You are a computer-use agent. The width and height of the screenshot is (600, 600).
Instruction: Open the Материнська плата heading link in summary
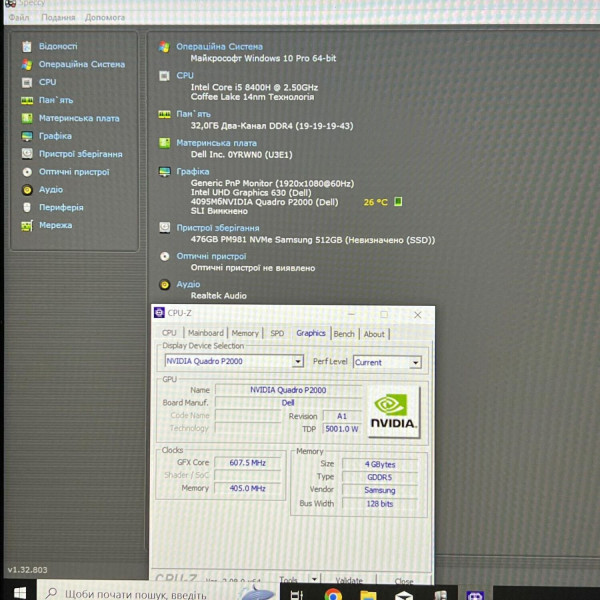pos(216,143)
